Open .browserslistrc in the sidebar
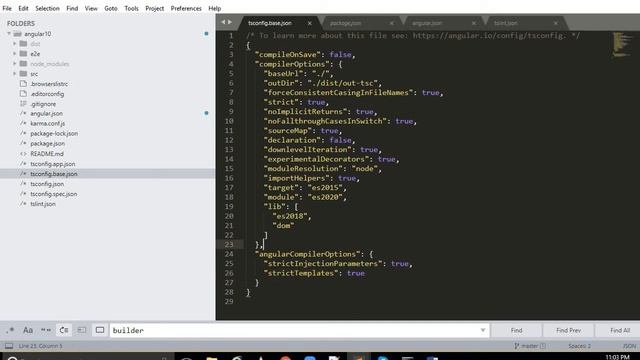The width and height of the screenshot is (640, 360). [49, 84]
